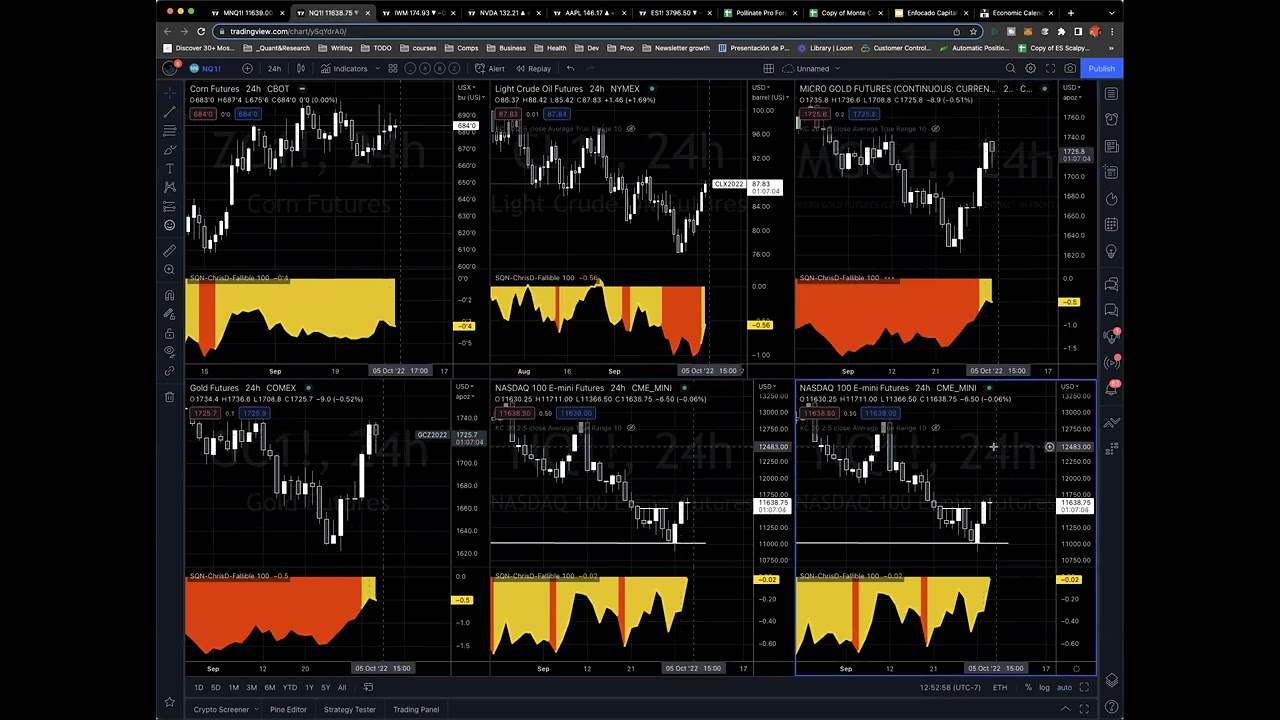The width and height of the screenshot is (1280, 720).
Task: Open help center question icon
Action: [x=1111, y=708]
